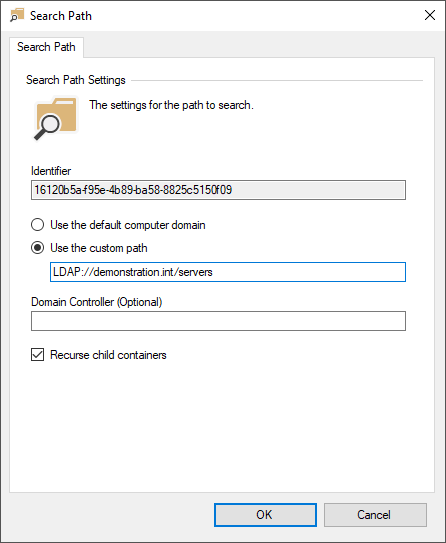Screen dimensions: 446x543
Task: Click the read-only Identifier GUID field
Action: pyautogui.click(x=218, y=190)
